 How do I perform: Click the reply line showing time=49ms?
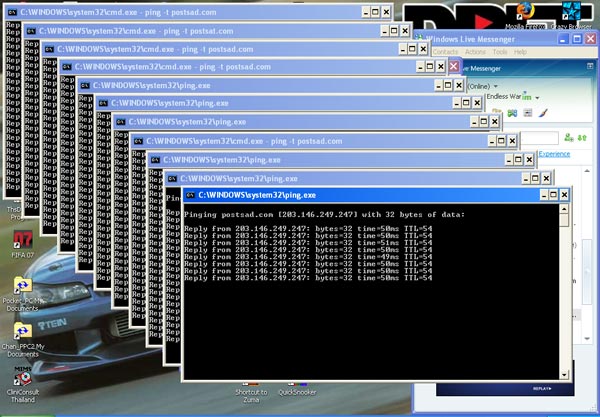308,257
